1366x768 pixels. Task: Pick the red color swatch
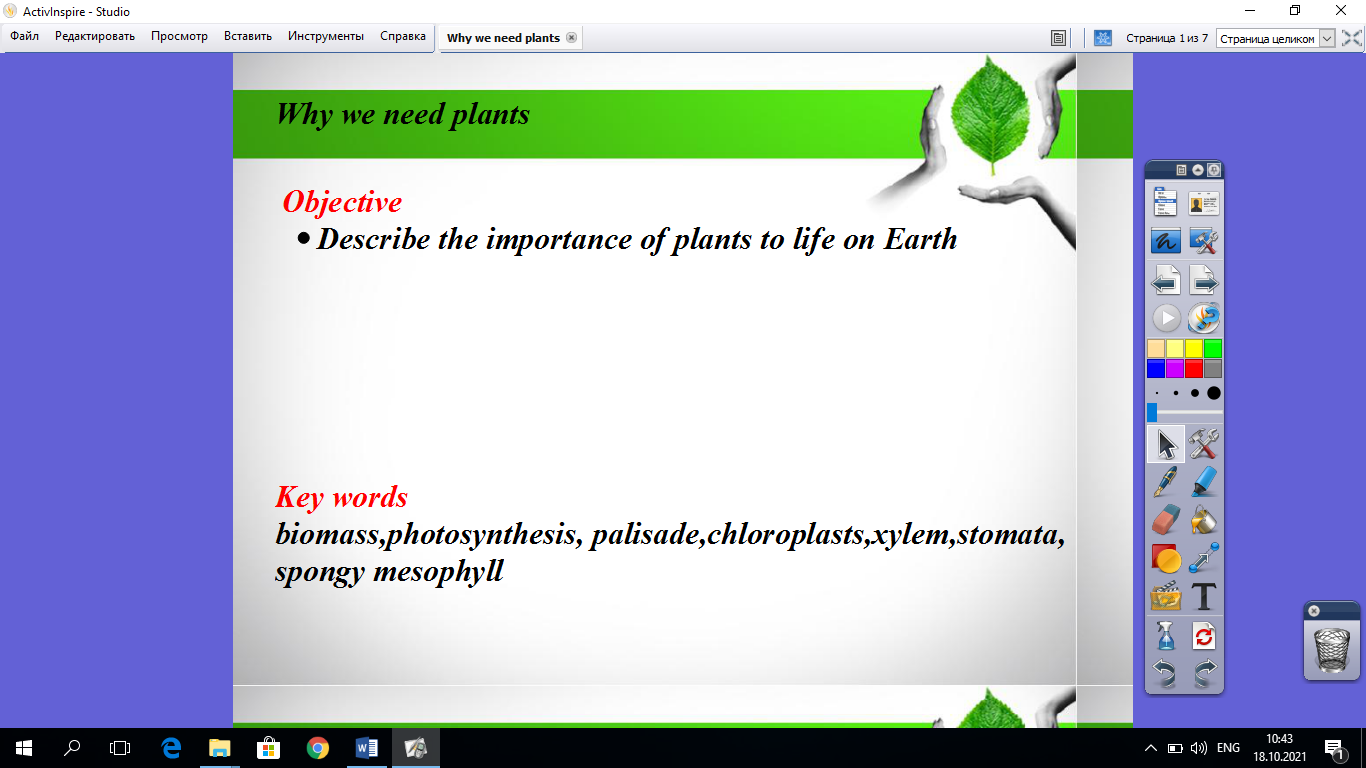(1194, 368)
